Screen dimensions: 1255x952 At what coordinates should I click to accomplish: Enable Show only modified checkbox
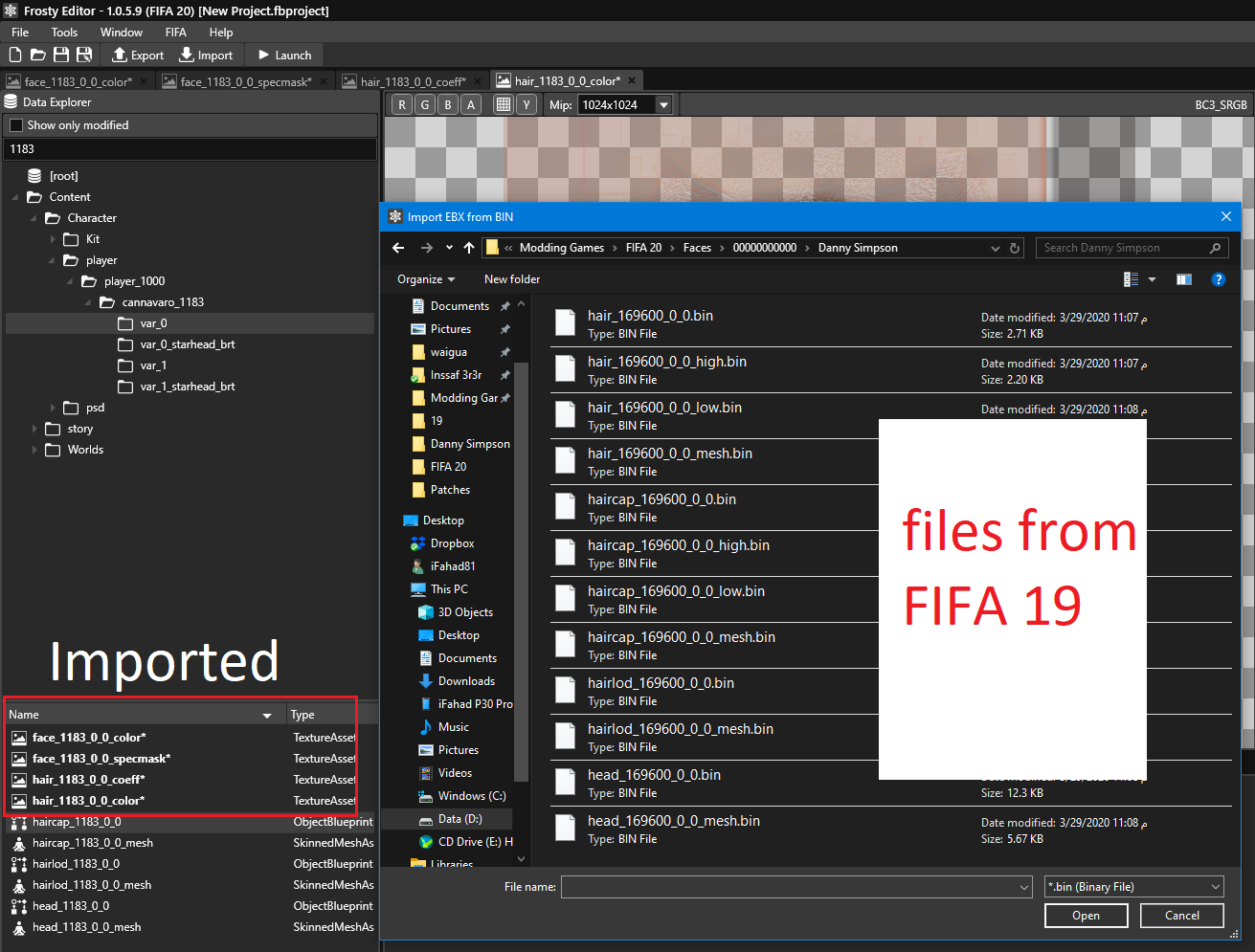click(x=16, y=125)
